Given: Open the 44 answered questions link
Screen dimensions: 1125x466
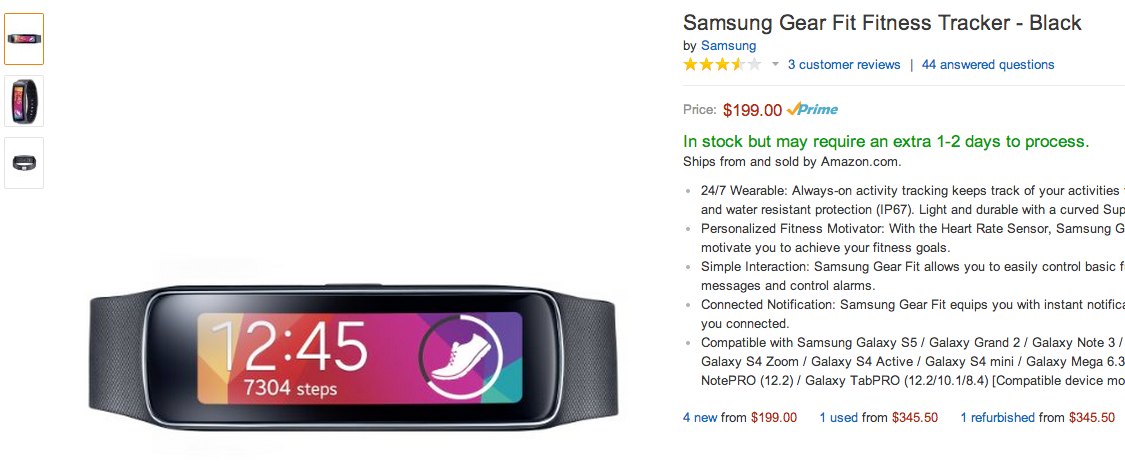Looking at the screenshot, I should coord(988,65).
